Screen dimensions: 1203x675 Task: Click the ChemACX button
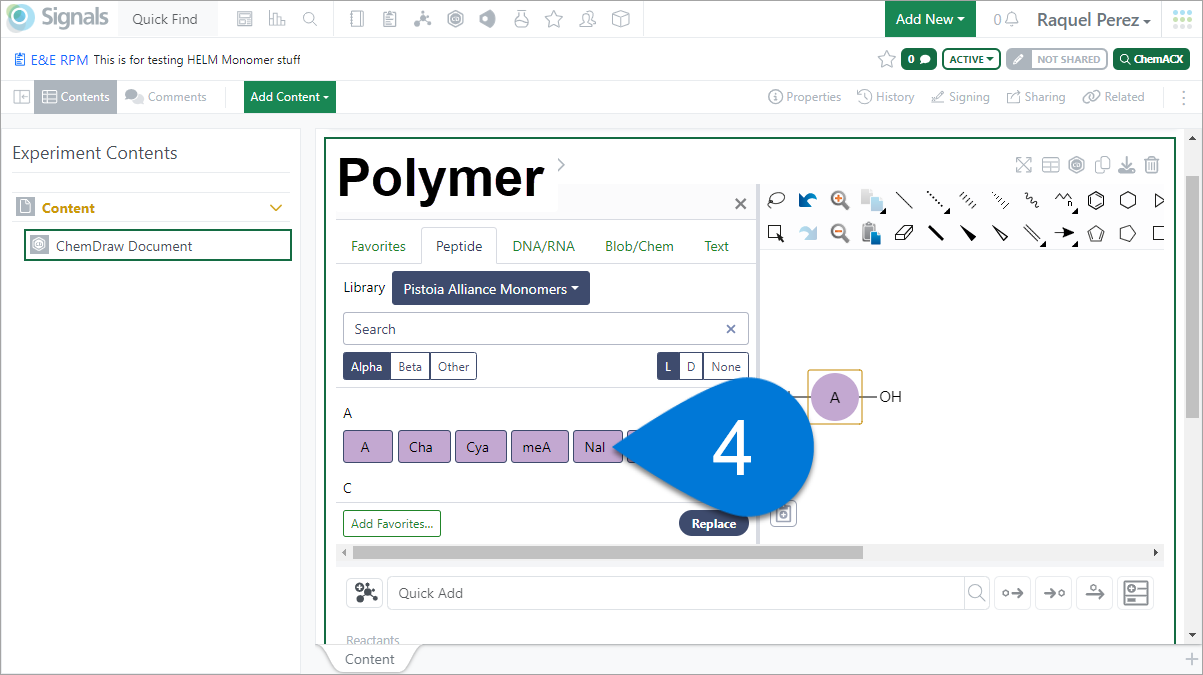[x=1152, y=59]
